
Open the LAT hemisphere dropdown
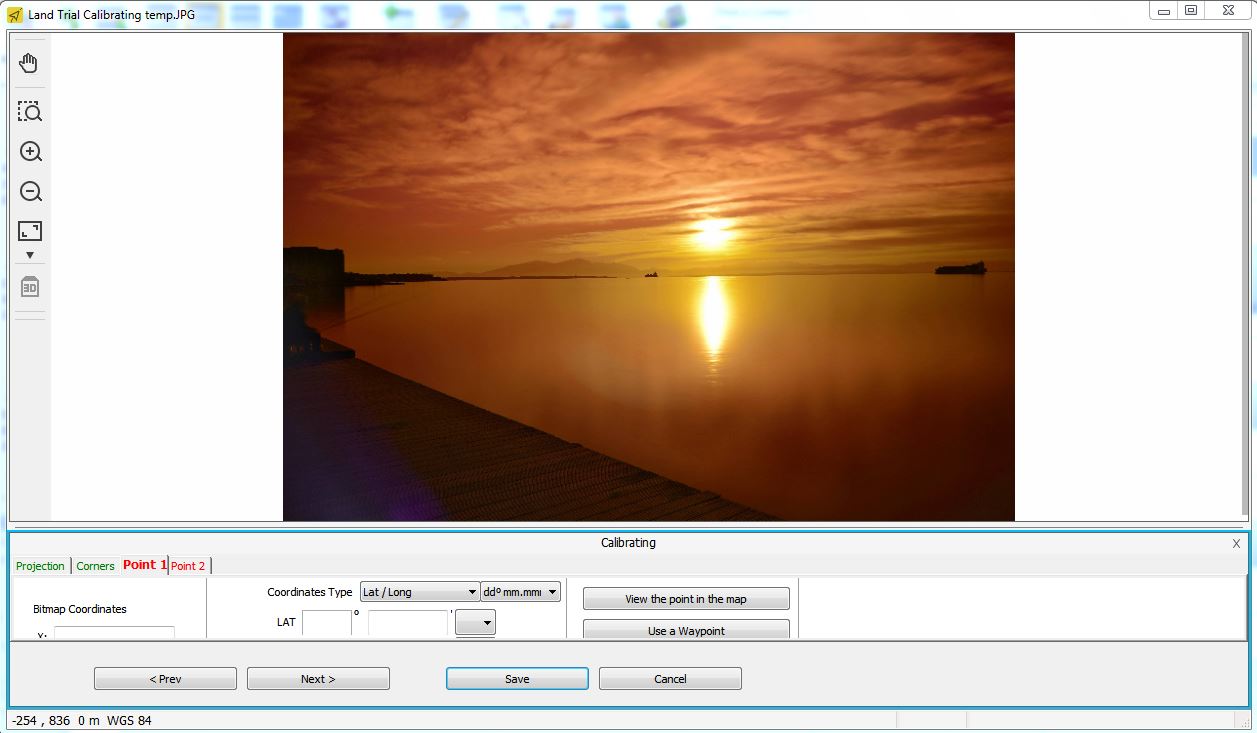476,623
